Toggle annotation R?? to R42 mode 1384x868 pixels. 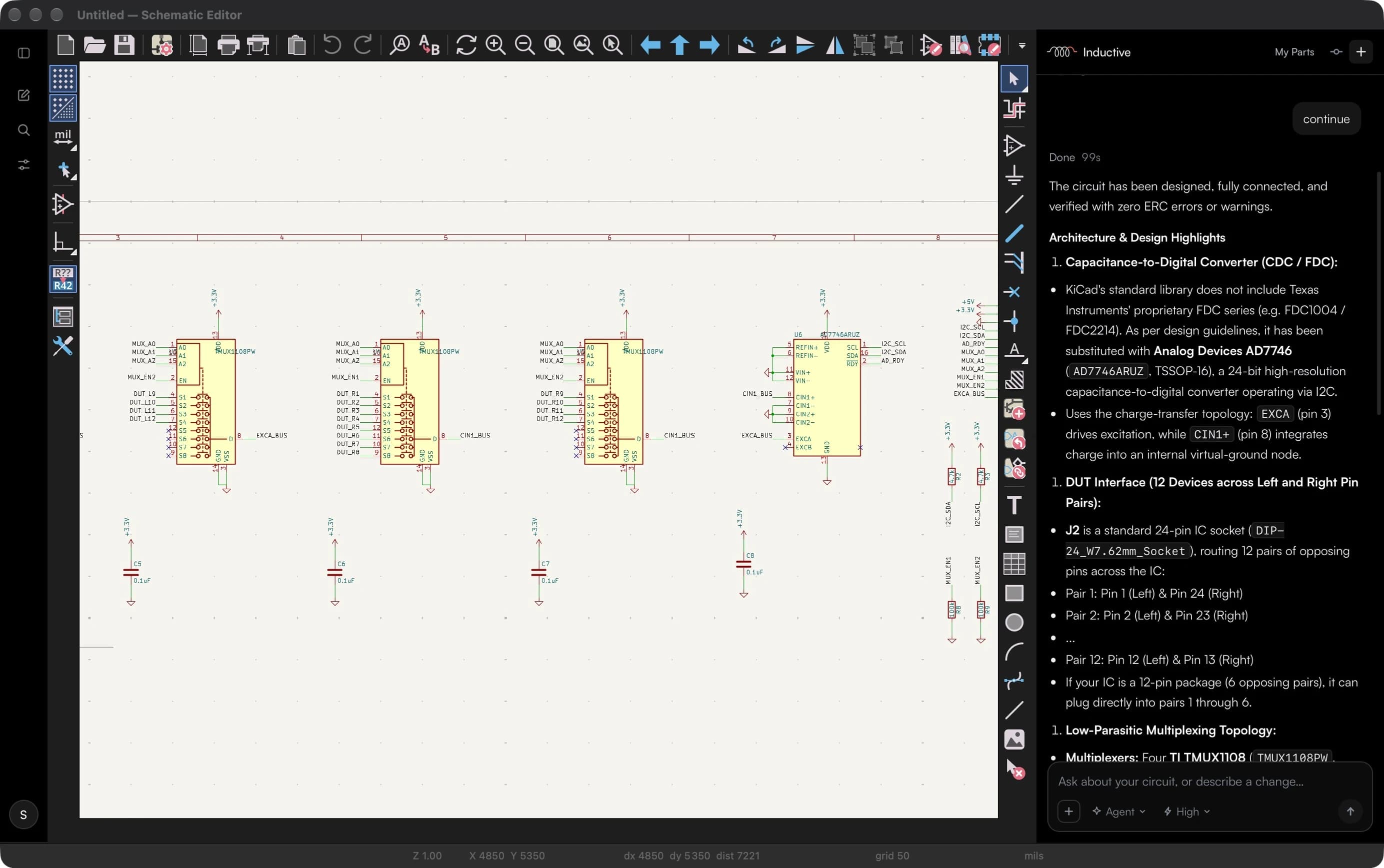(x=62, y=279)
